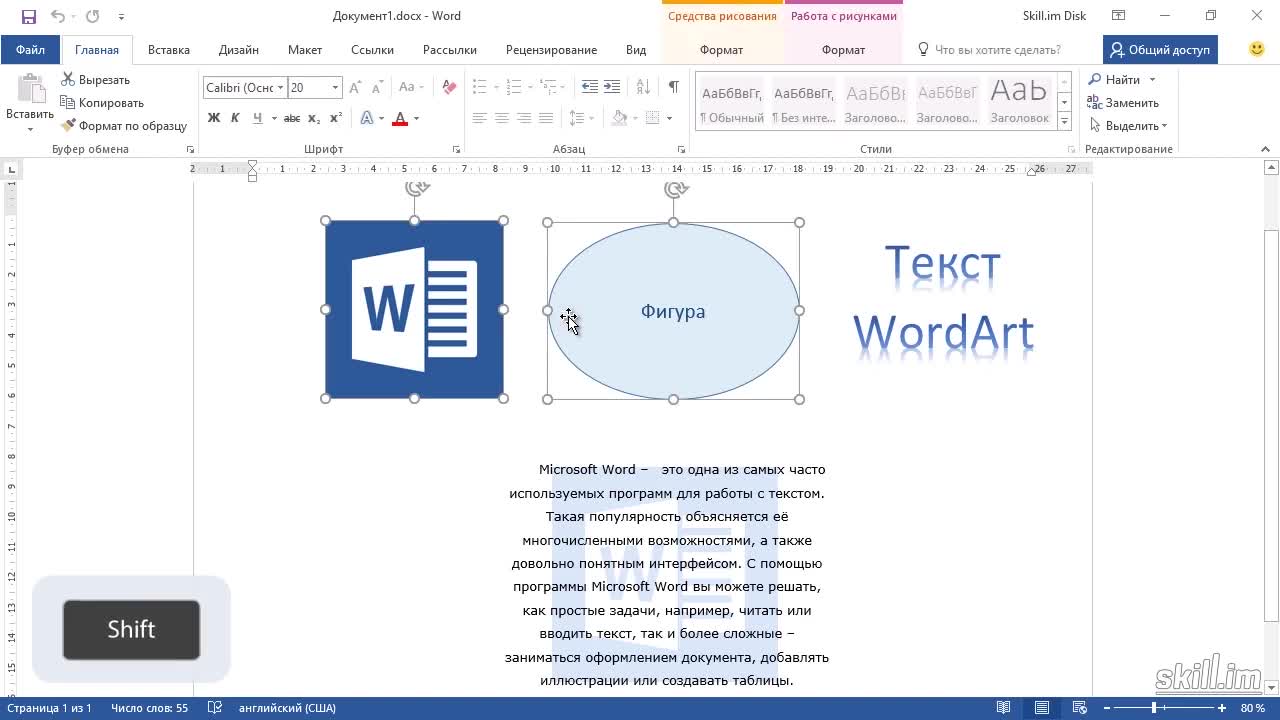Screen dimensions: 1280x720
Task: Toggle strikethrough abc formatting
Action: (x=292, y=118)
